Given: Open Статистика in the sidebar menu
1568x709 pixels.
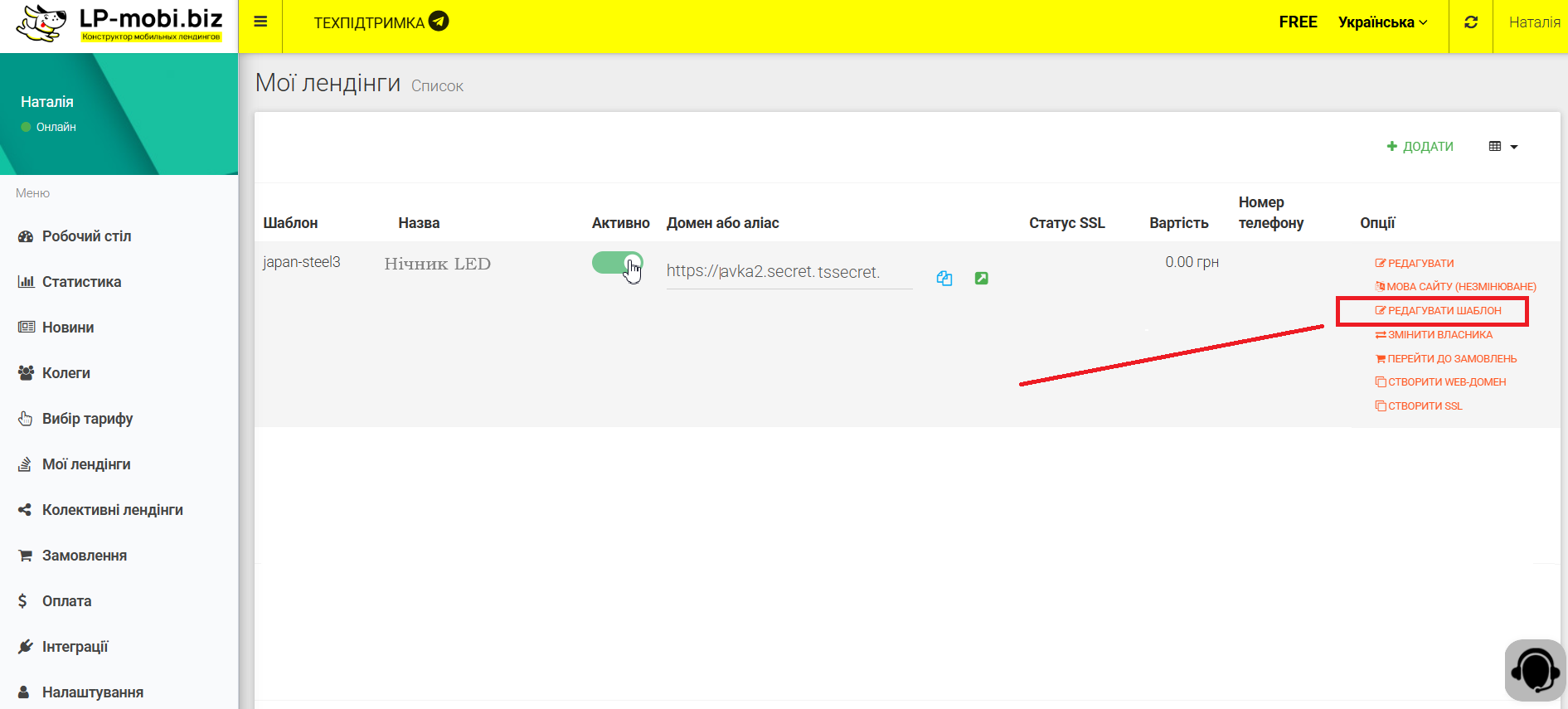Looking at the screenshot, I should pyautogui.click(x=81, y=282).
